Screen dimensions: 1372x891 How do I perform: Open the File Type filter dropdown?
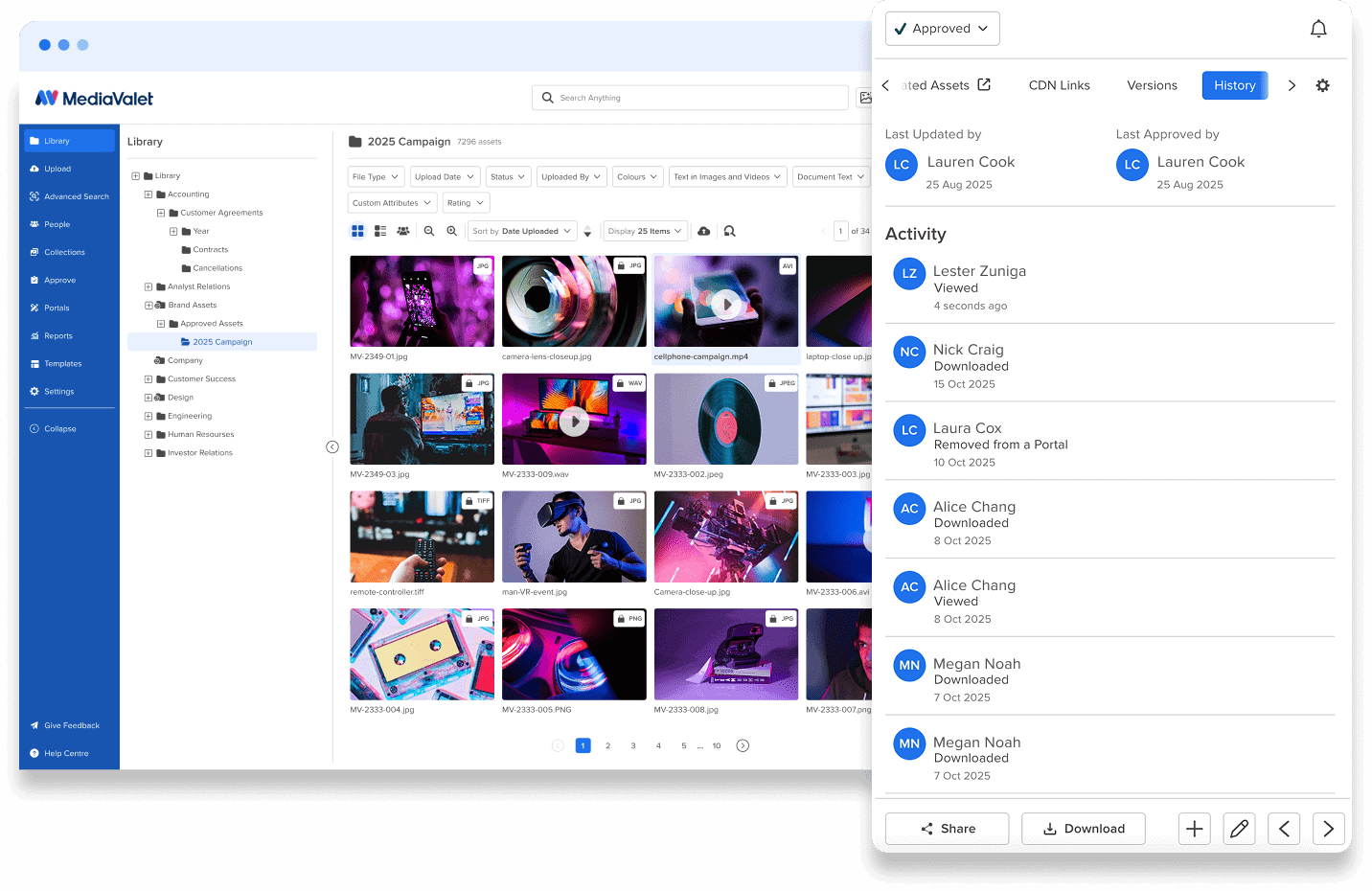pos(375,176)
